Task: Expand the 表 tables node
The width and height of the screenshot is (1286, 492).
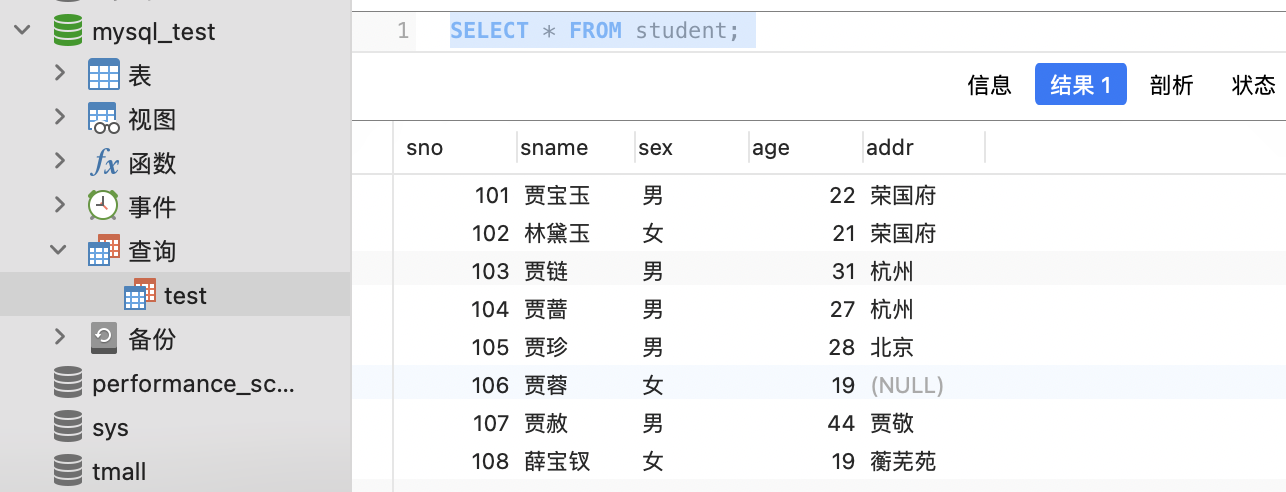Action: point(60,75)
